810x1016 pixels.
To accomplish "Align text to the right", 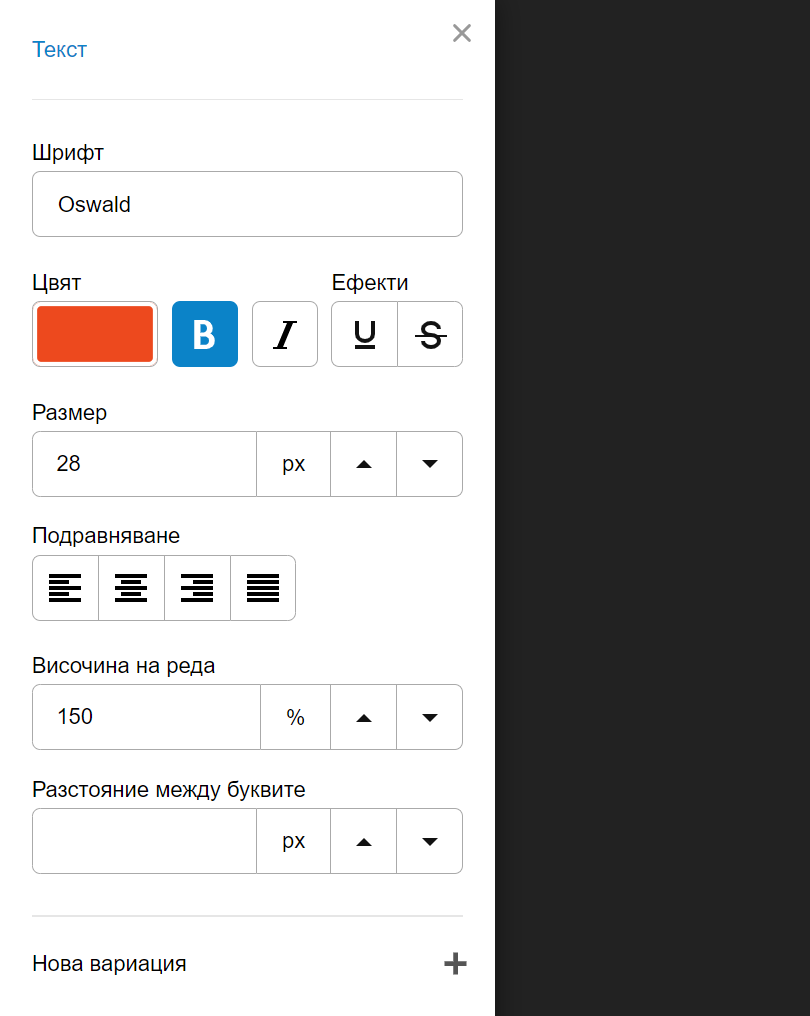I will click(x=198, y=588).
